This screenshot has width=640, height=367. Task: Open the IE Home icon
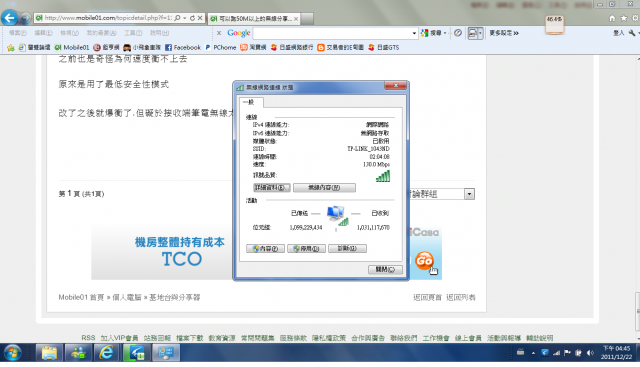point(612,18)
